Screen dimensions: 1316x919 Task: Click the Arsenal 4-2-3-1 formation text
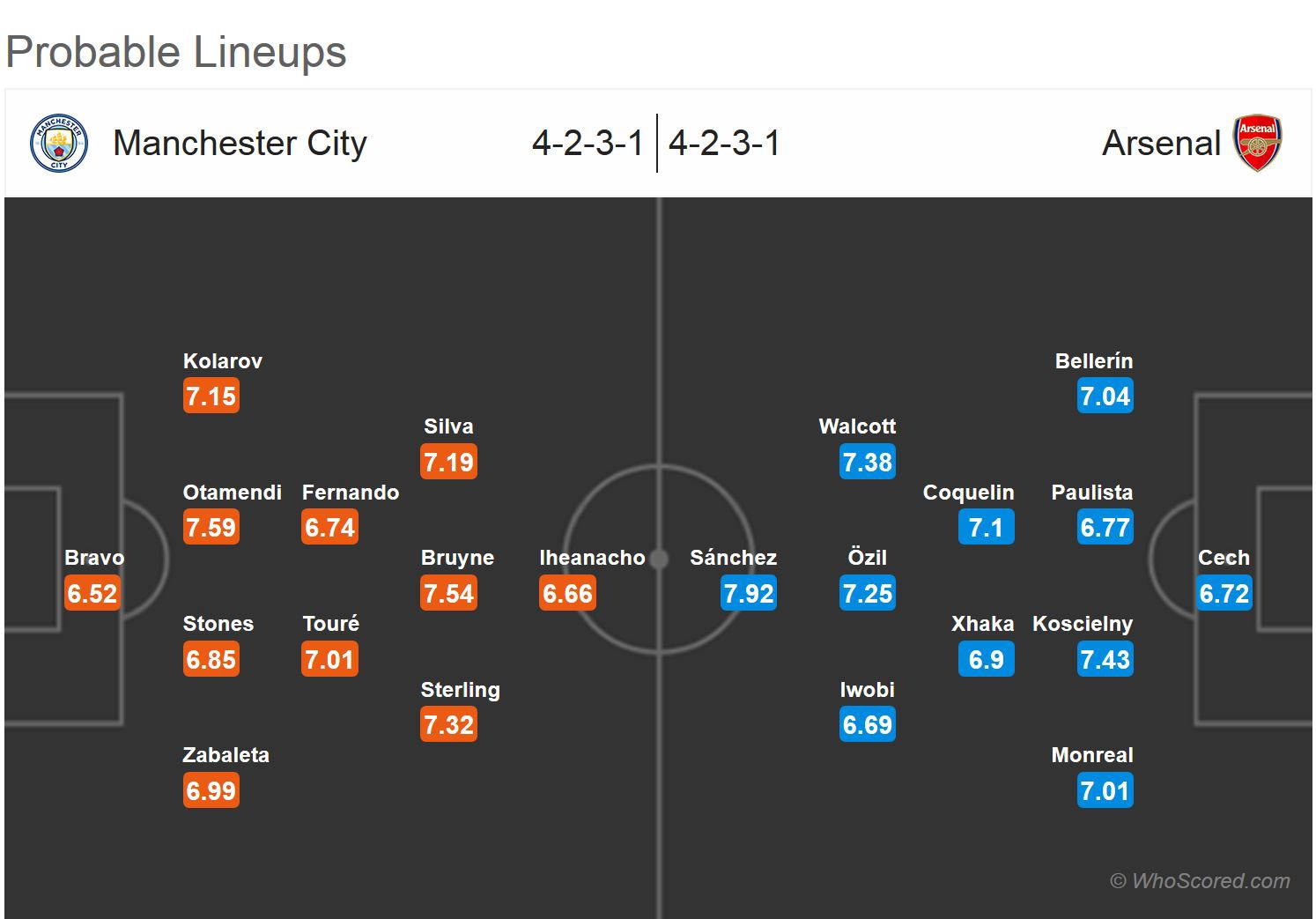coord(724,143)
